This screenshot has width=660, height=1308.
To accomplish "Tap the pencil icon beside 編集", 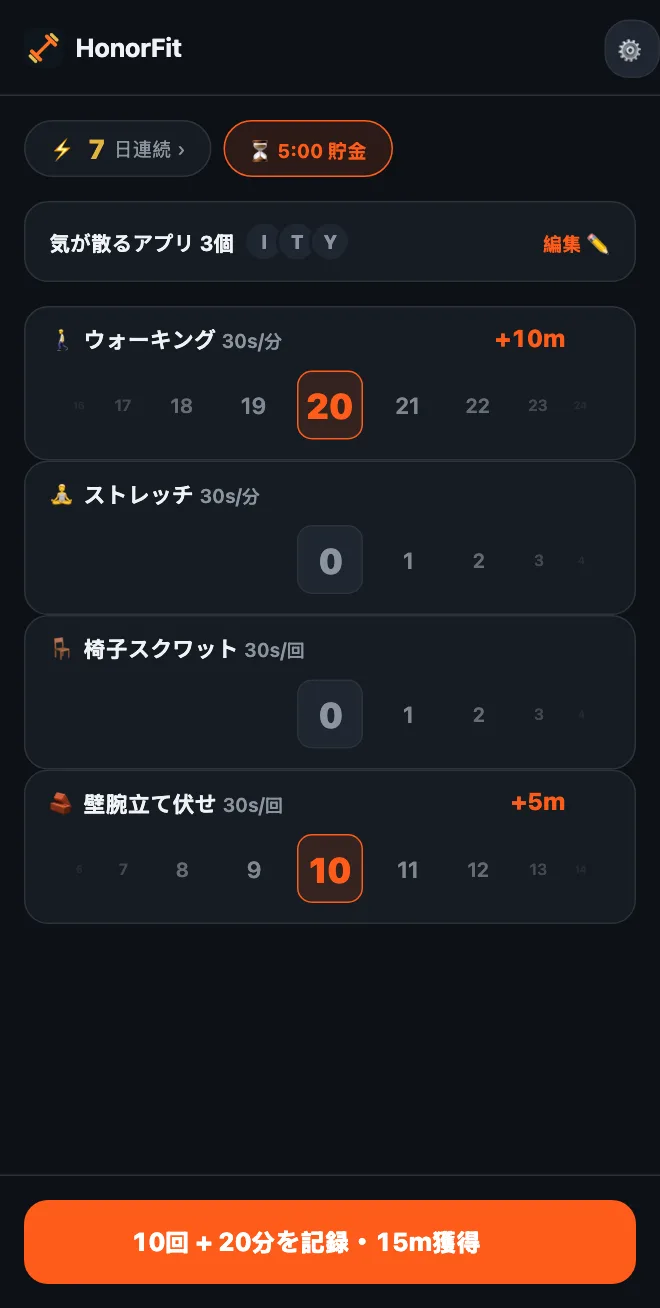I will click(x=598, y=244).
